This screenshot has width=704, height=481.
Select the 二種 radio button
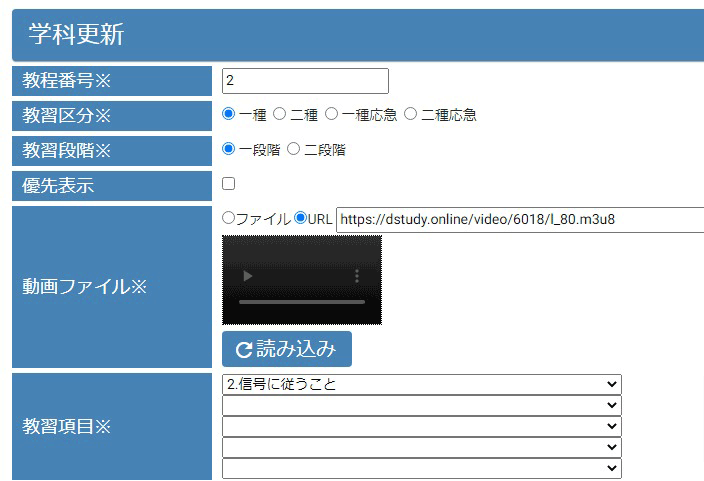click(280, 114)
